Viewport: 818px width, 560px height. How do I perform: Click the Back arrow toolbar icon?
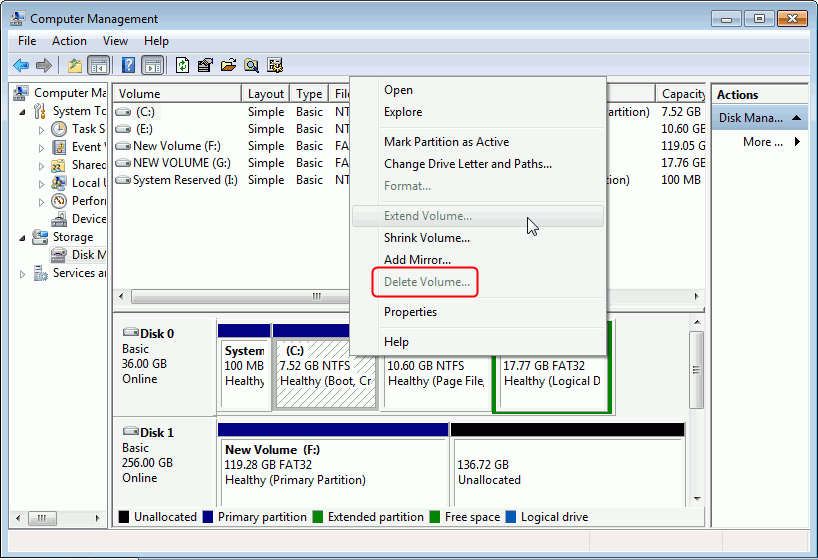click(21, 65)
